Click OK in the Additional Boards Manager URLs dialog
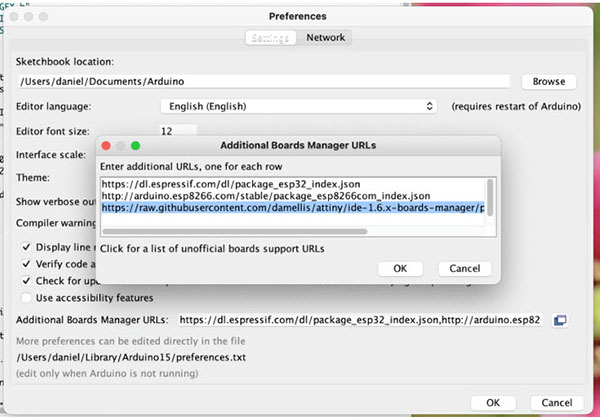Viewport: 600px width, 417px height. [400, 268]
